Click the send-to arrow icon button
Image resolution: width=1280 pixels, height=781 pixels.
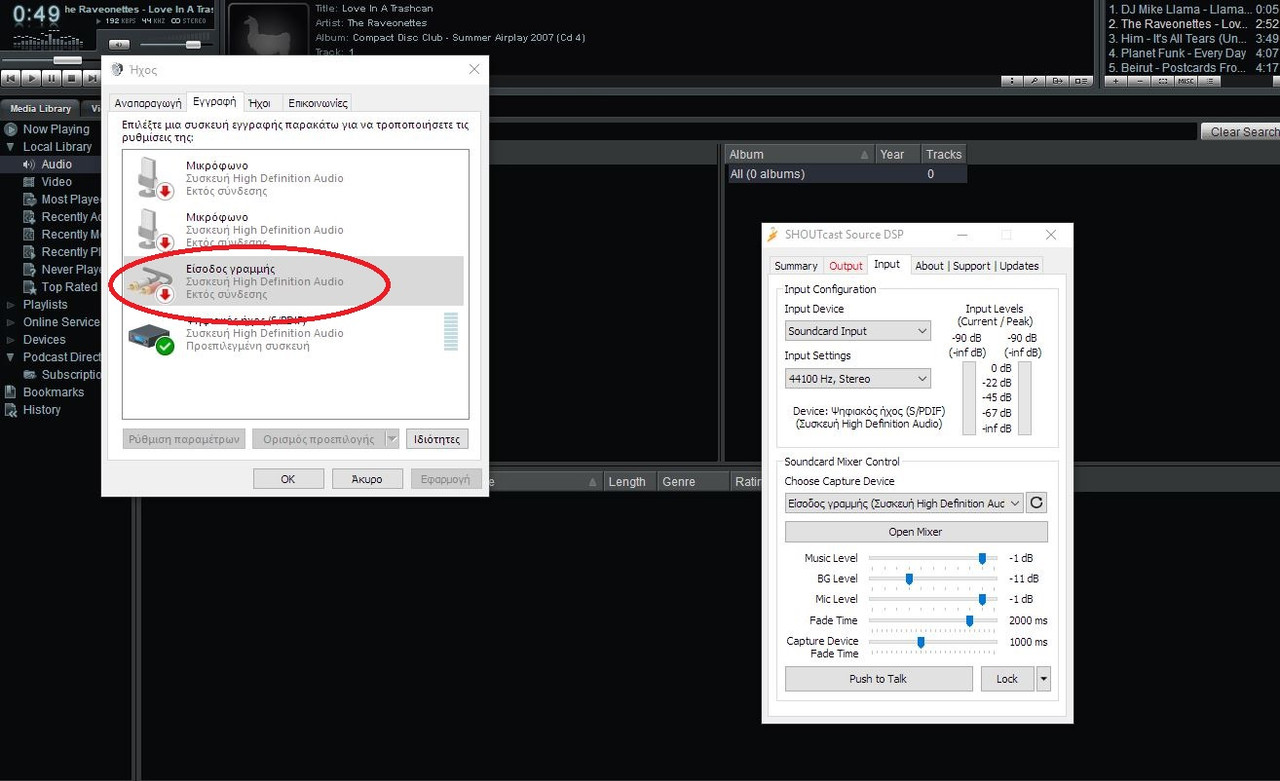(x=1058, y=81)
